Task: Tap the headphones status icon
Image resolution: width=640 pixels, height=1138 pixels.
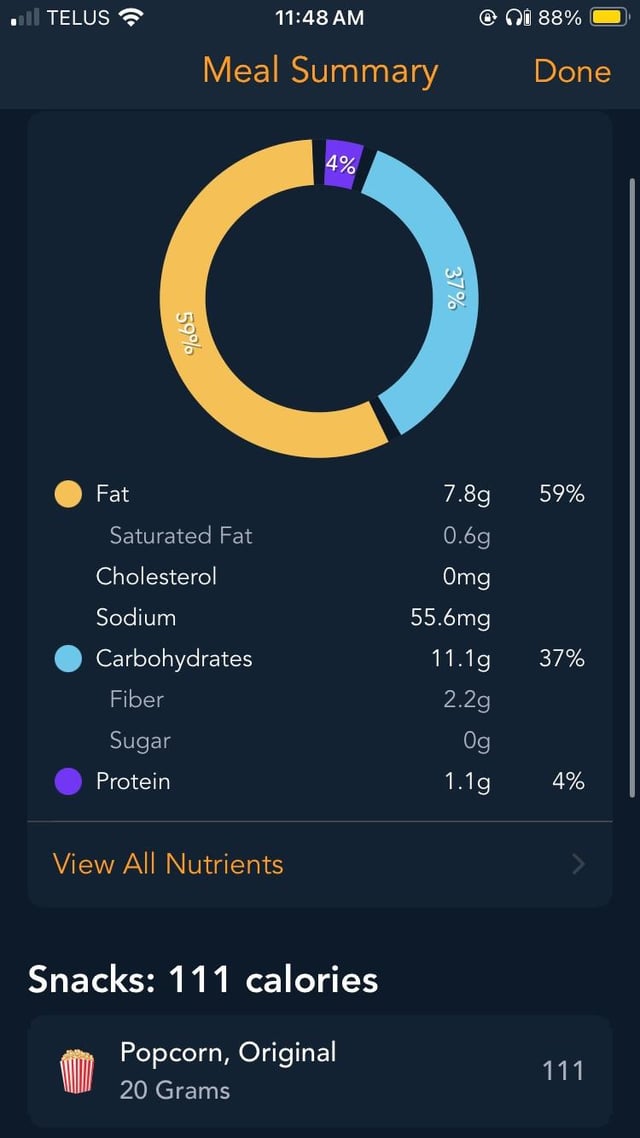Action: [x=516, y=17]
